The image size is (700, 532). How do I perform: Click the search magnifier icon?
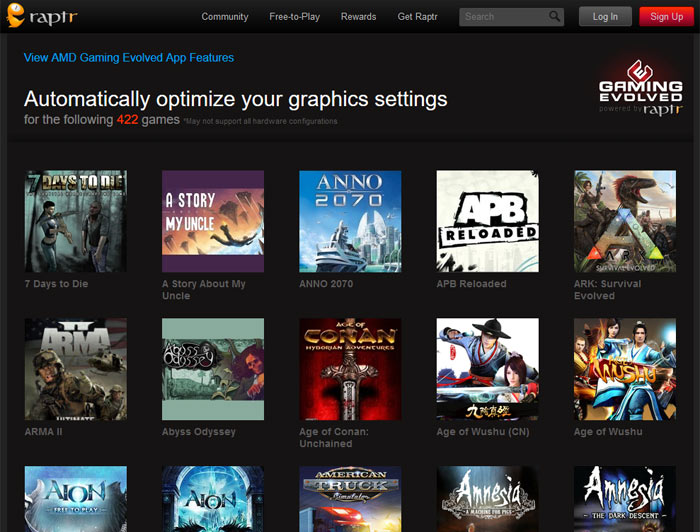pos(554,17)
